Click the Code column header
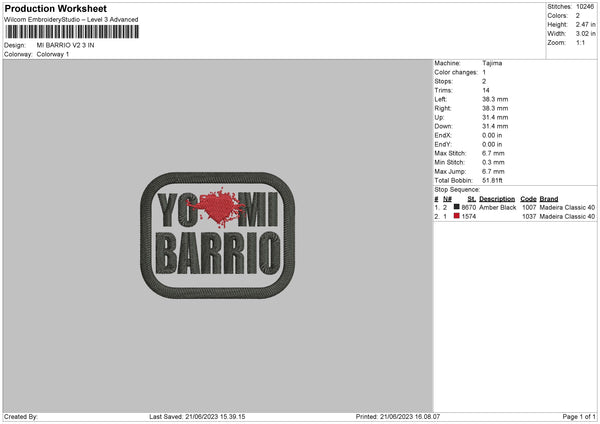 coord(528,199)
